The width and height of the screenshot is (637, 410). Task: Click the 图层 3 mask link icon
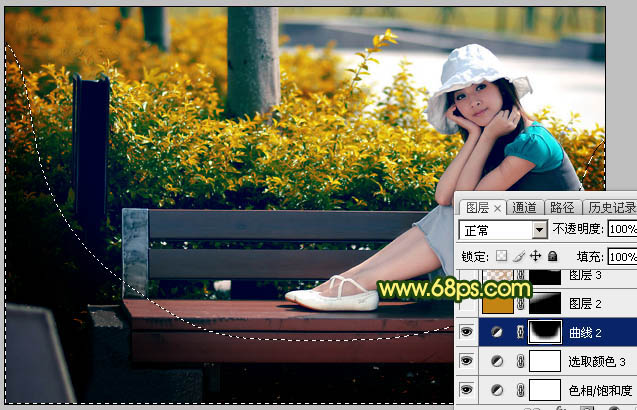[x=520, y=276]
